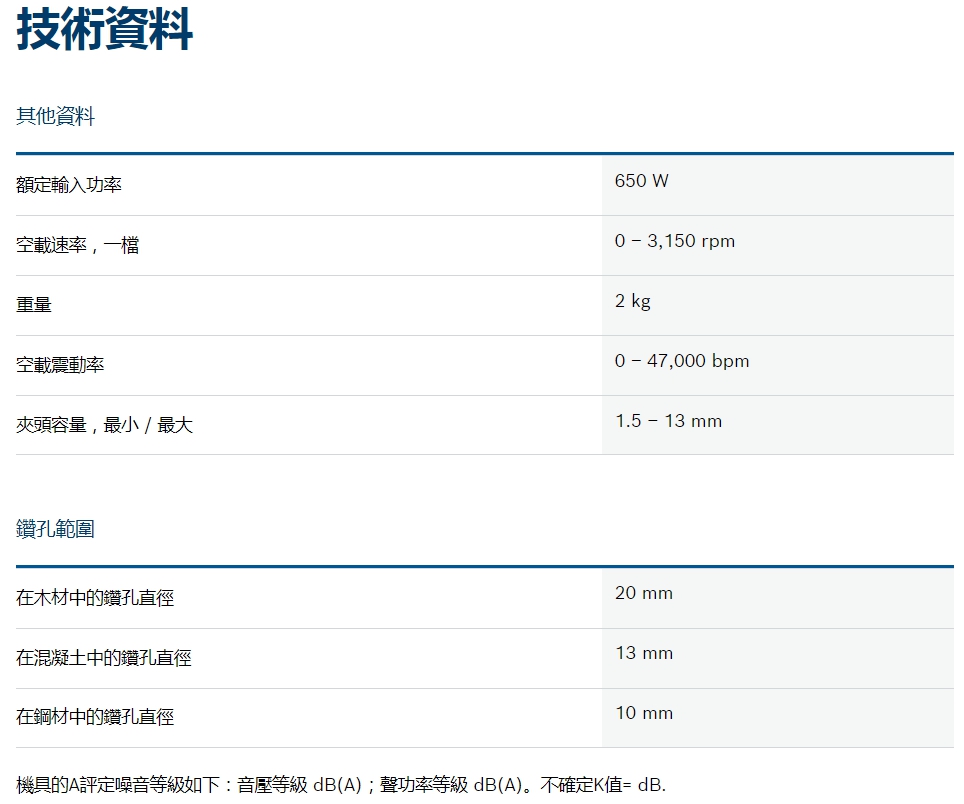This screenshot has width=964, height=804.
Task: Click the 額定輸入功率 row label
Action: coord(69,185)
